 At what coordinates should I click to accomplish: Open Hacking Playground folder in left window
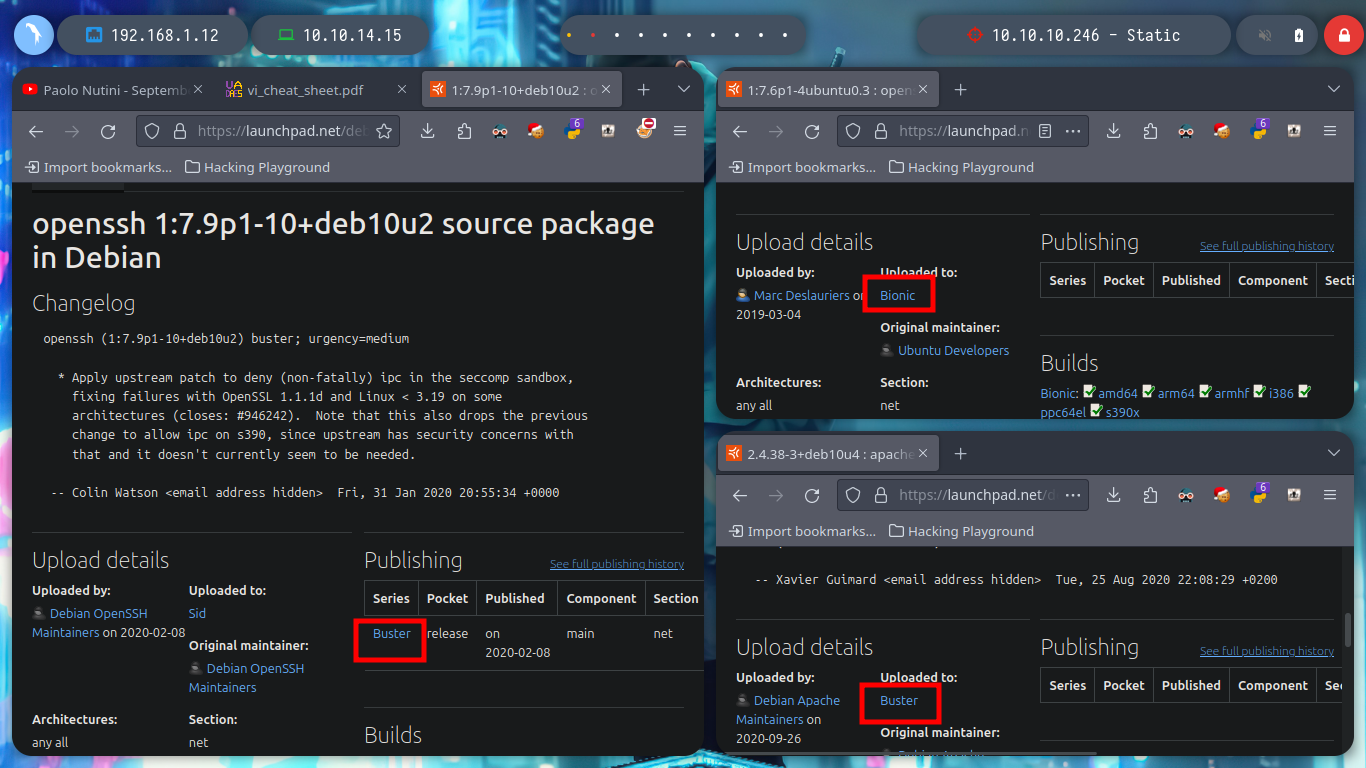point(258,167)
